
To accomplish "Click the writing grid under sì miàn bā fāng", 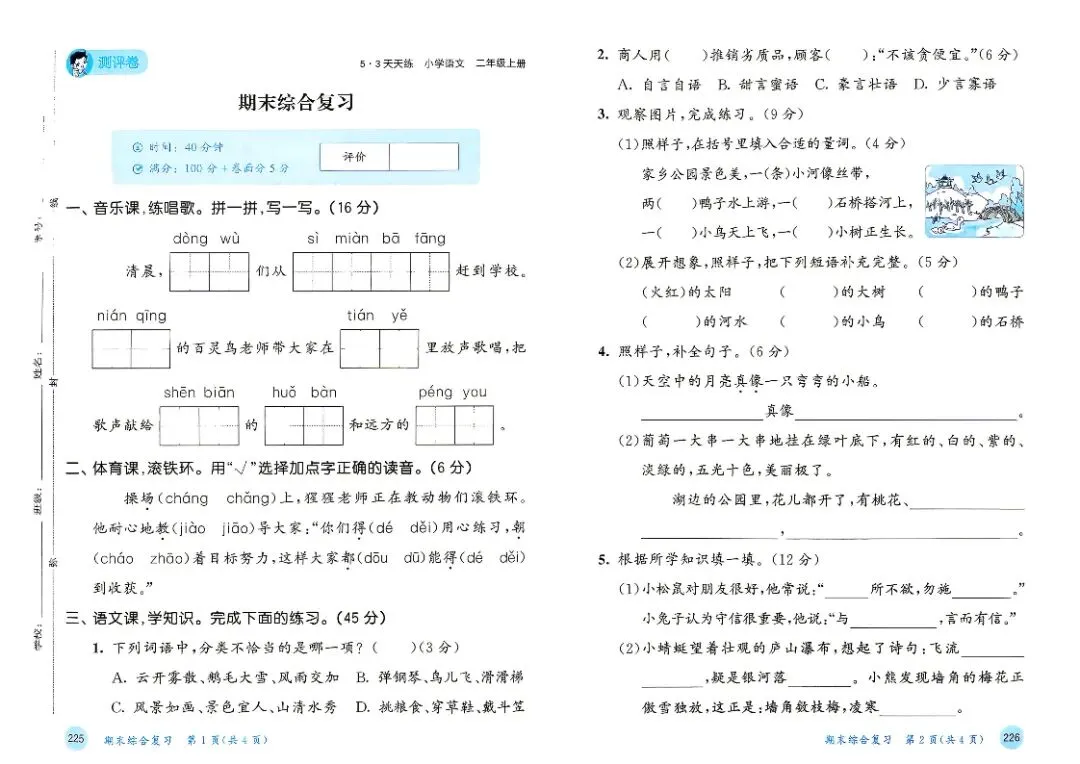I will (x=371, y=271).
